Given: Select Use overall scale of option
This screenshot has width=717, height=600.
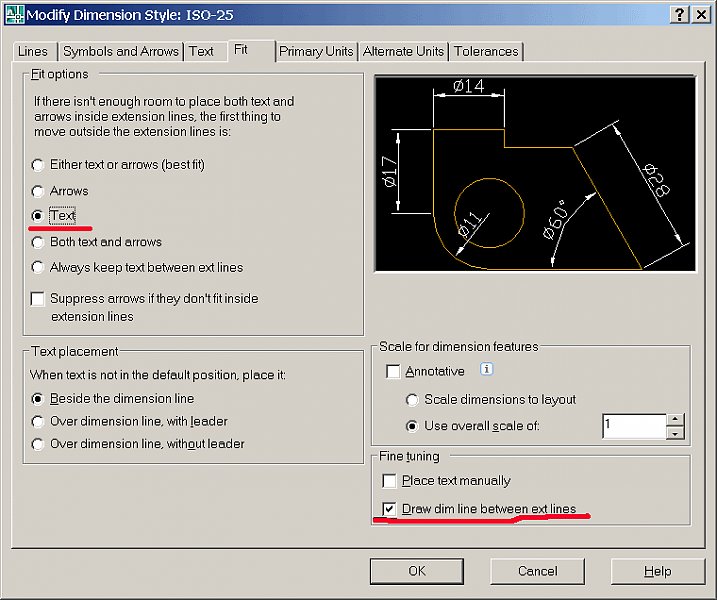Looking at the screenshot, I should click(x=412, y=427).
